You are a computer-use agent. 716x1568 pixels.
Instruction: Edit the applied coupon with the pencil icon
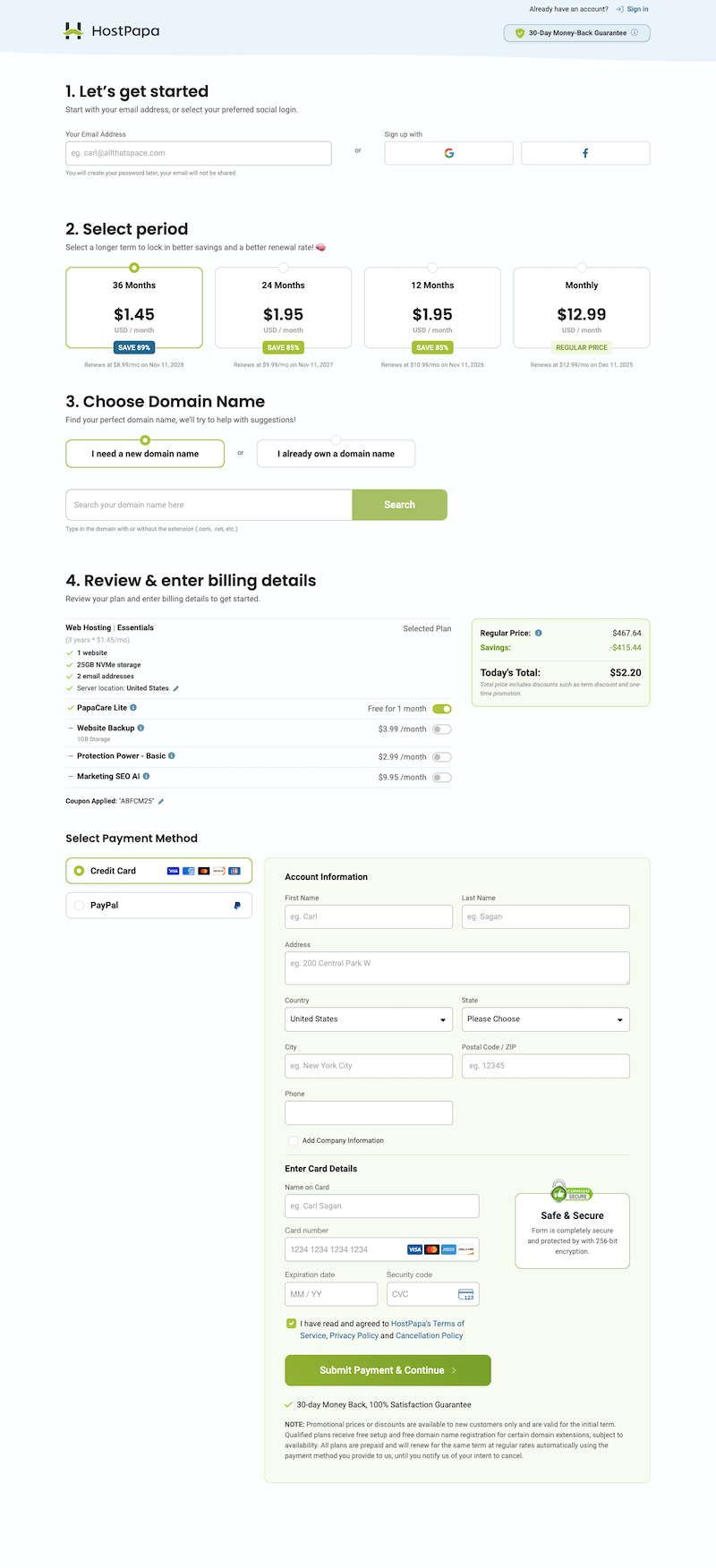[161, 802]
